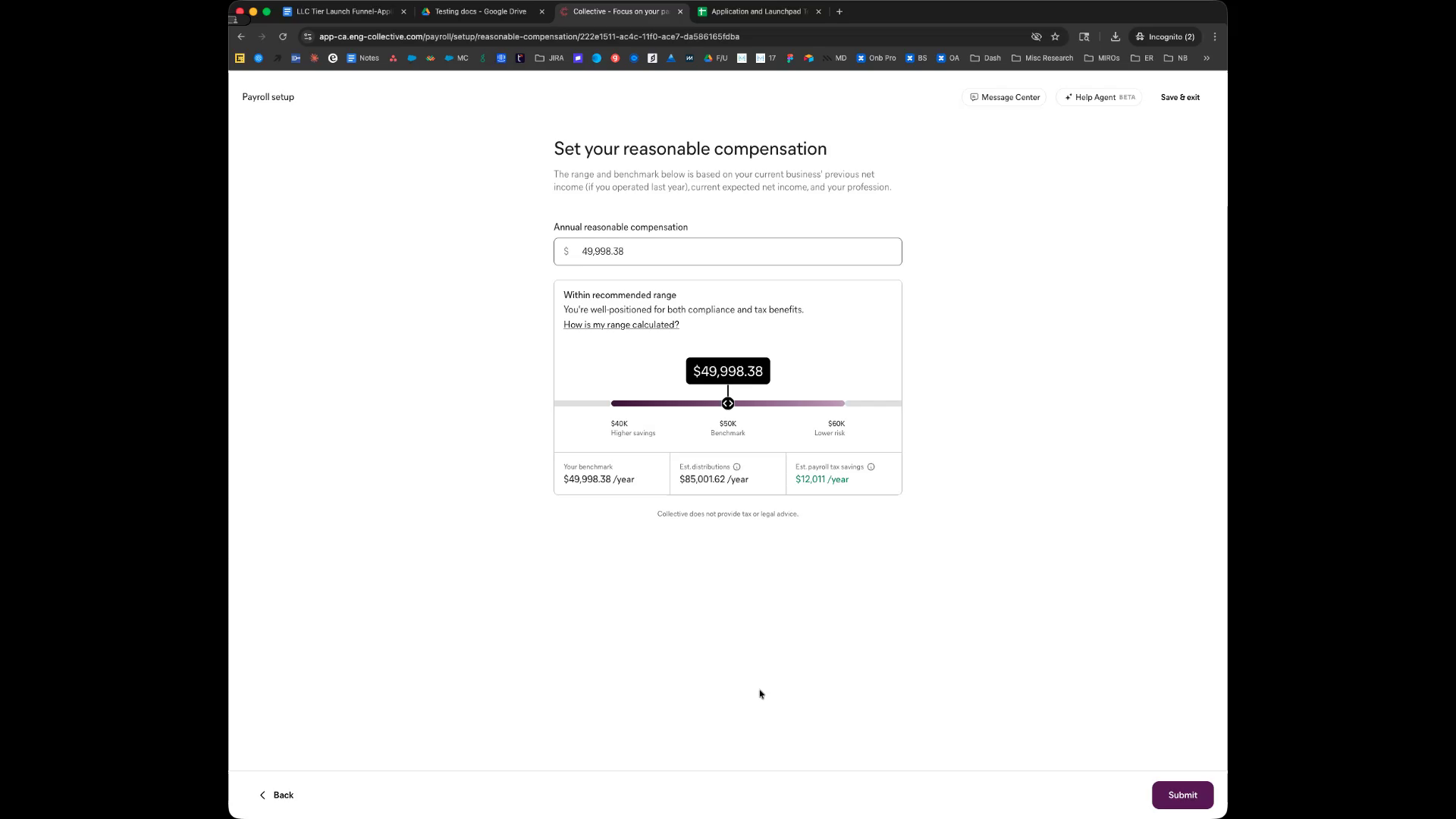Open the browser downloads icon
Screen dimensions: 1456x819
[1115, 36]
